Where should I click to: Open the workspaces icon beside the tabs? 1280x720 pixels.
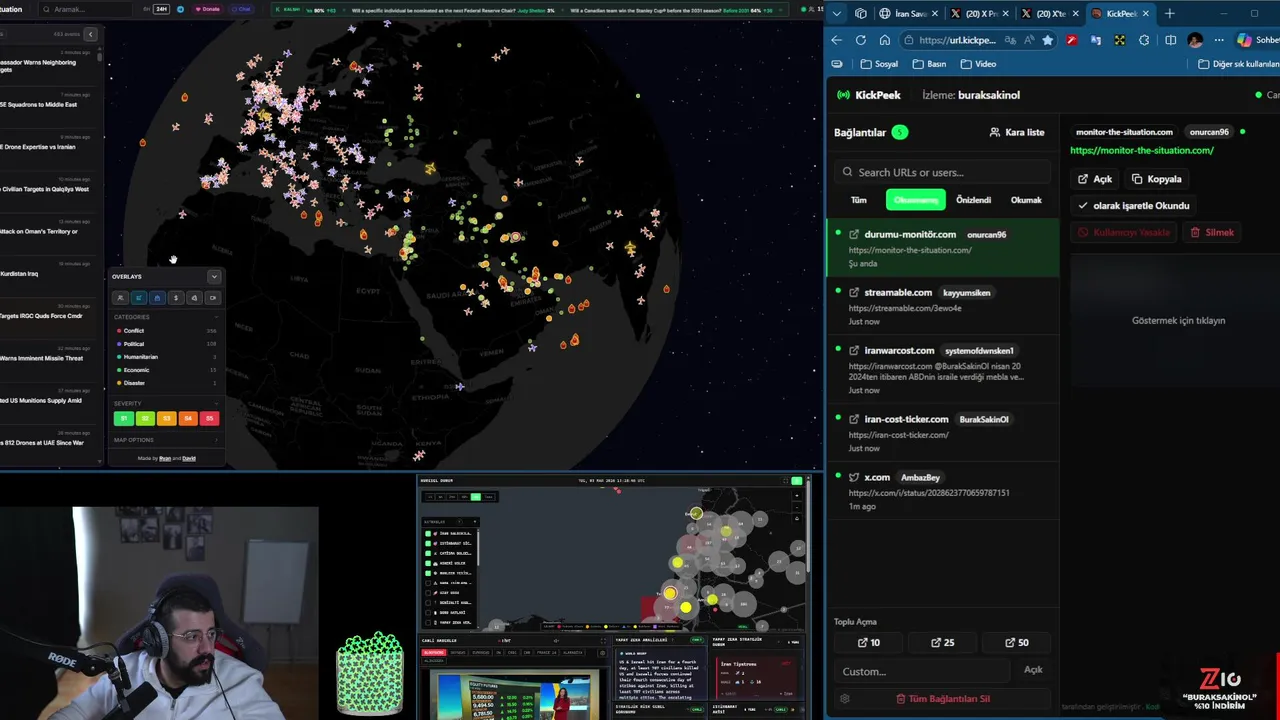click(x=861, y=14)
